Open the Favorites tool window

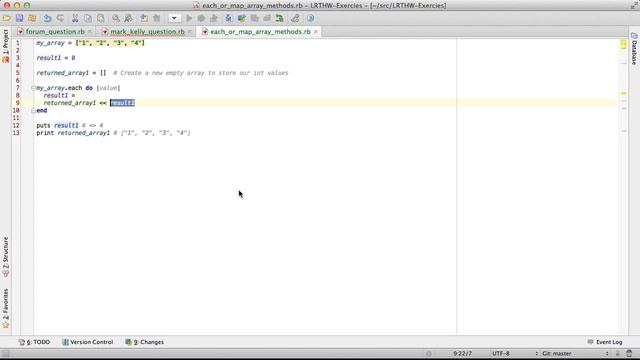[6, 308]
